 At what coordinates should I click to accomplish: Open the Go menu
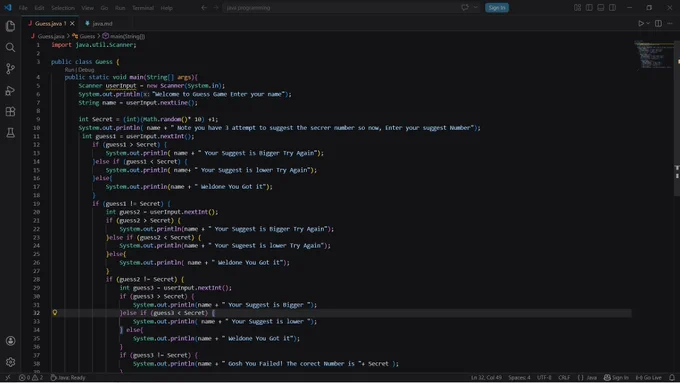[x=104, y=8]
